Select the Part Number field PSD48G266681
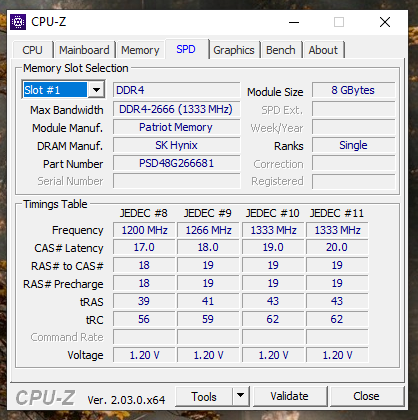 click(176, 163)
